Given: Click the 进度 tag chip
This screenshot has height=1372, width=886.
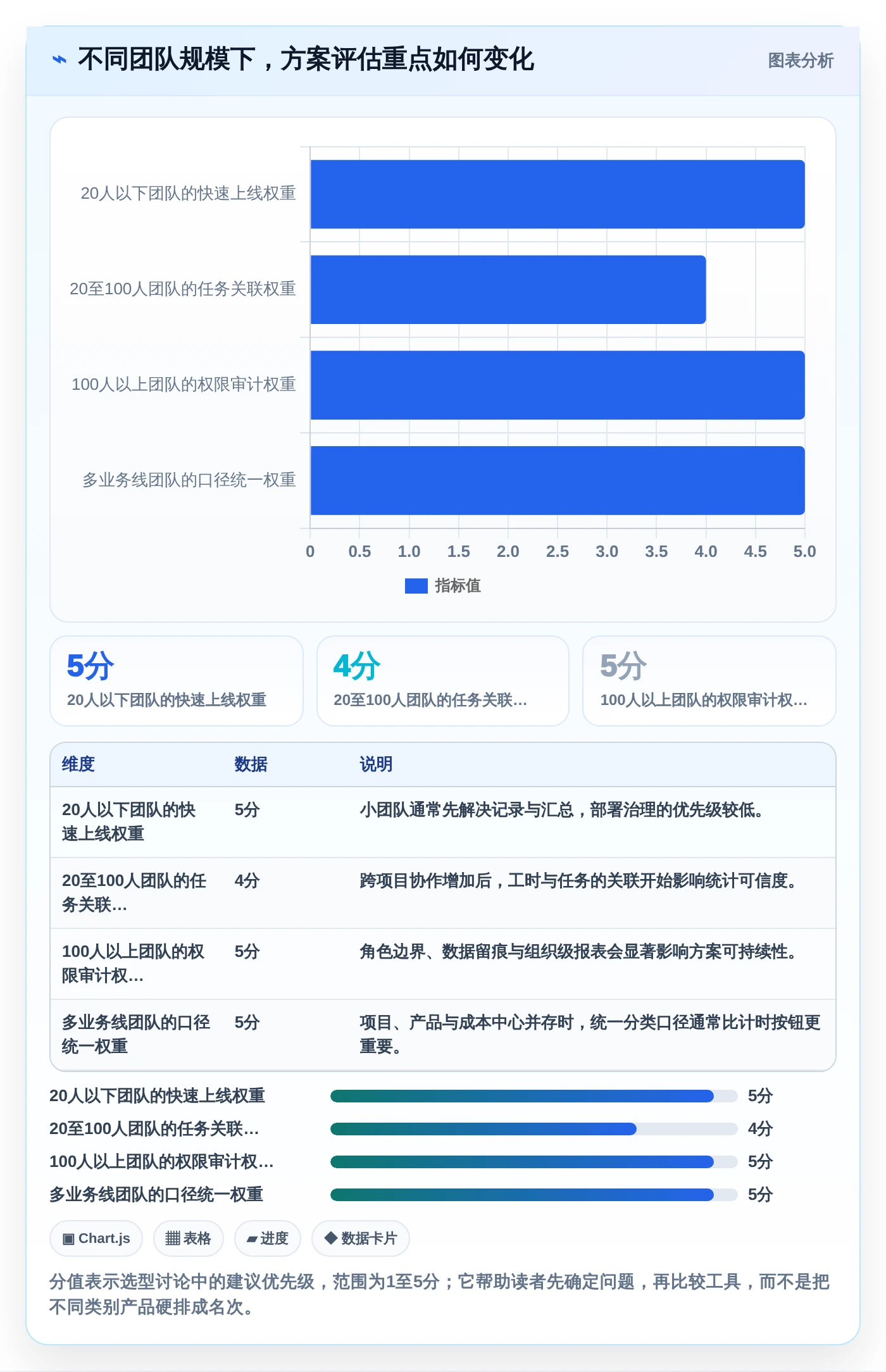Looking at the screenshot, I should tap(268, 1238).
